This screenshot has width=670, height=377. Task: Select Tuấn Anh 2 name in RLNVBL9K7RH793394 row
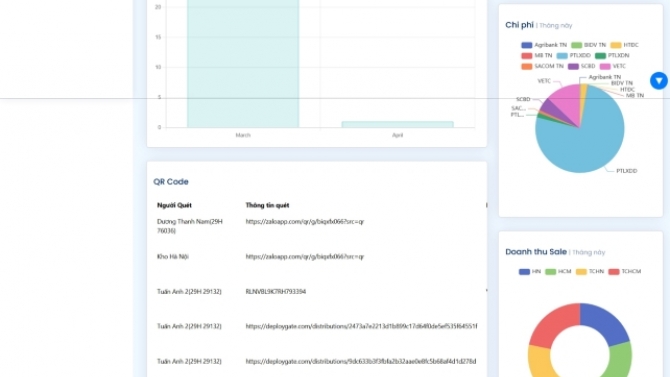tap(189, 292)
